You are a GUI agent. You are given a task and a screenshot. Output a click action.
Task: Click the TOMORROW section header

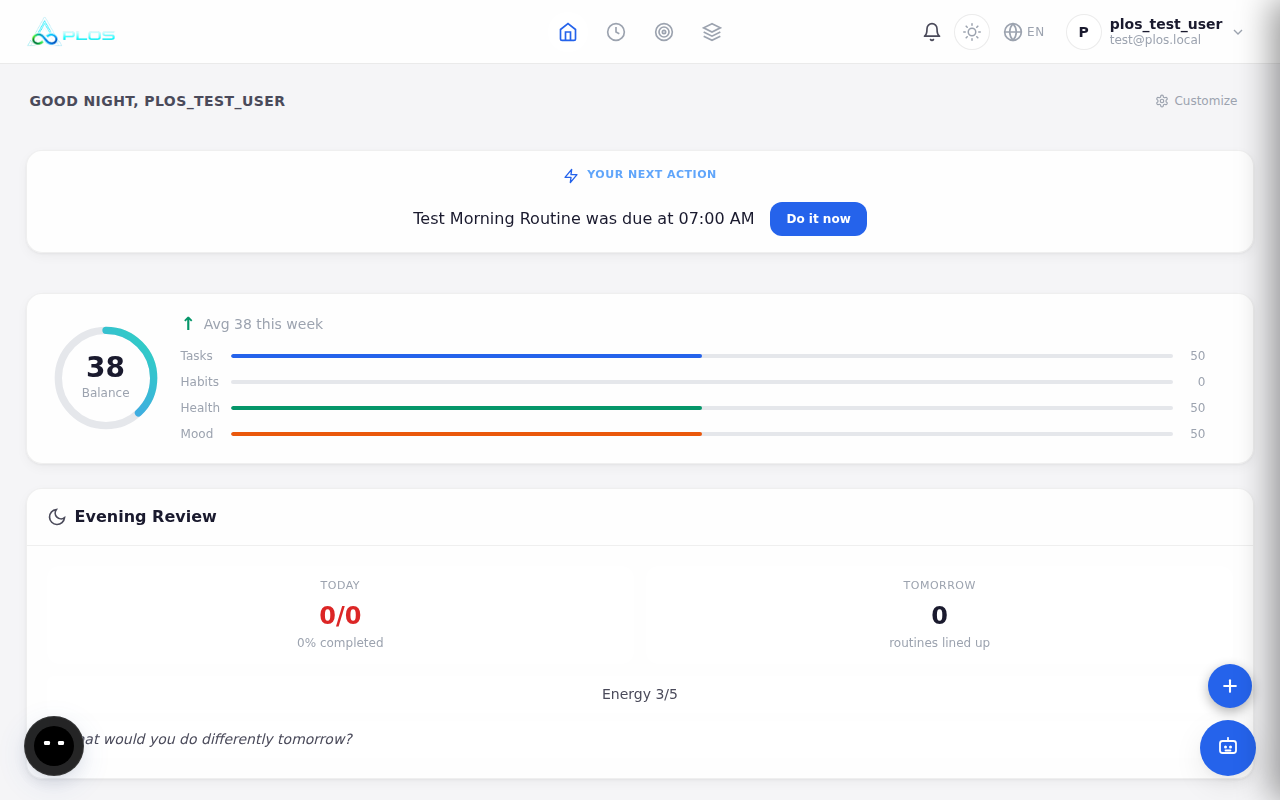pos(939,585)
